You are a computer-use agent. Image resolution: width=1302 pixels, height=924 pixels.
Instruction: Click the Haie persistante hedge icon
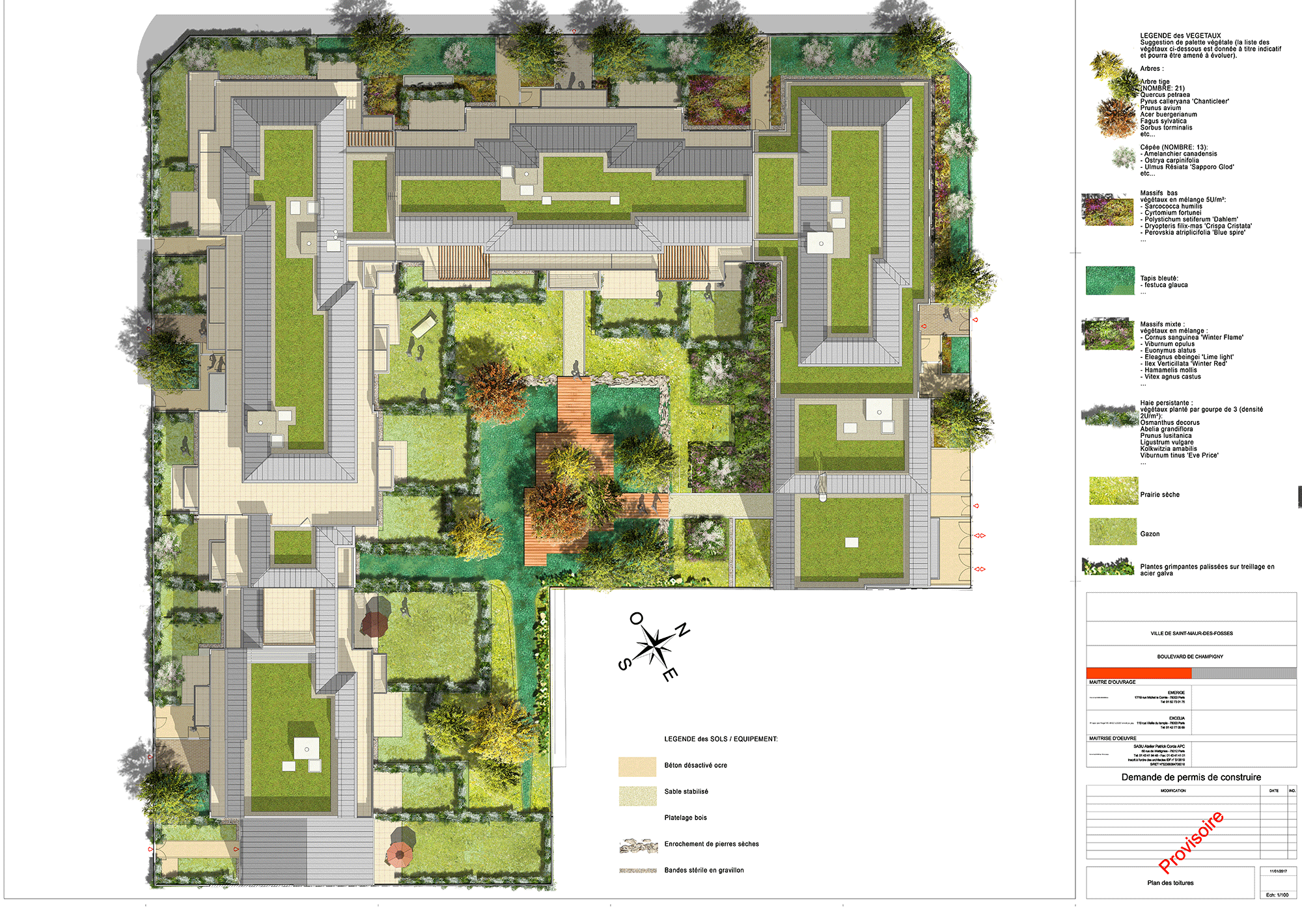(1107, 415)
